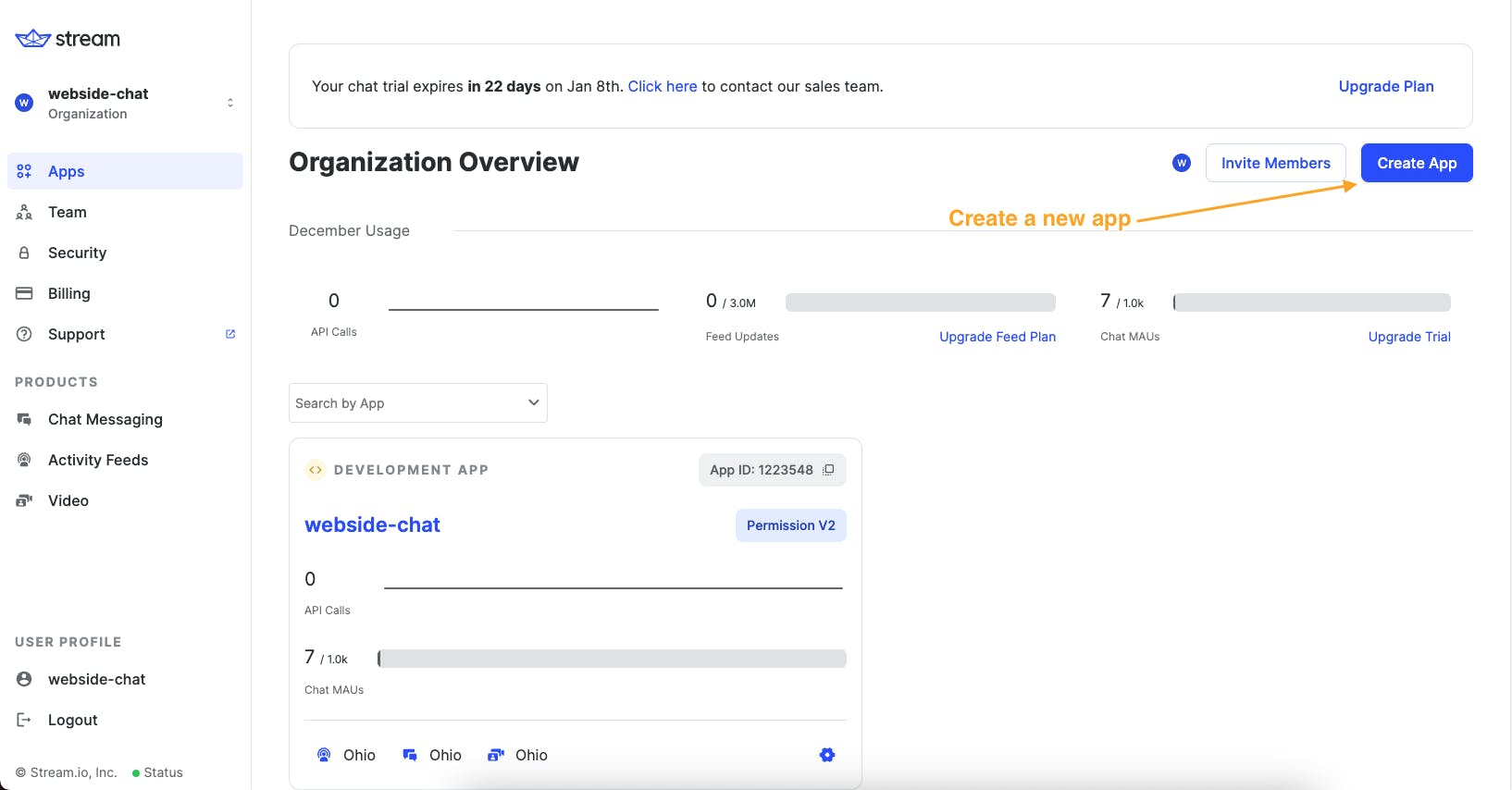Click the chat region Ohio icon
Viewport: 1512px width, 790px height.
tap(410, 755)
